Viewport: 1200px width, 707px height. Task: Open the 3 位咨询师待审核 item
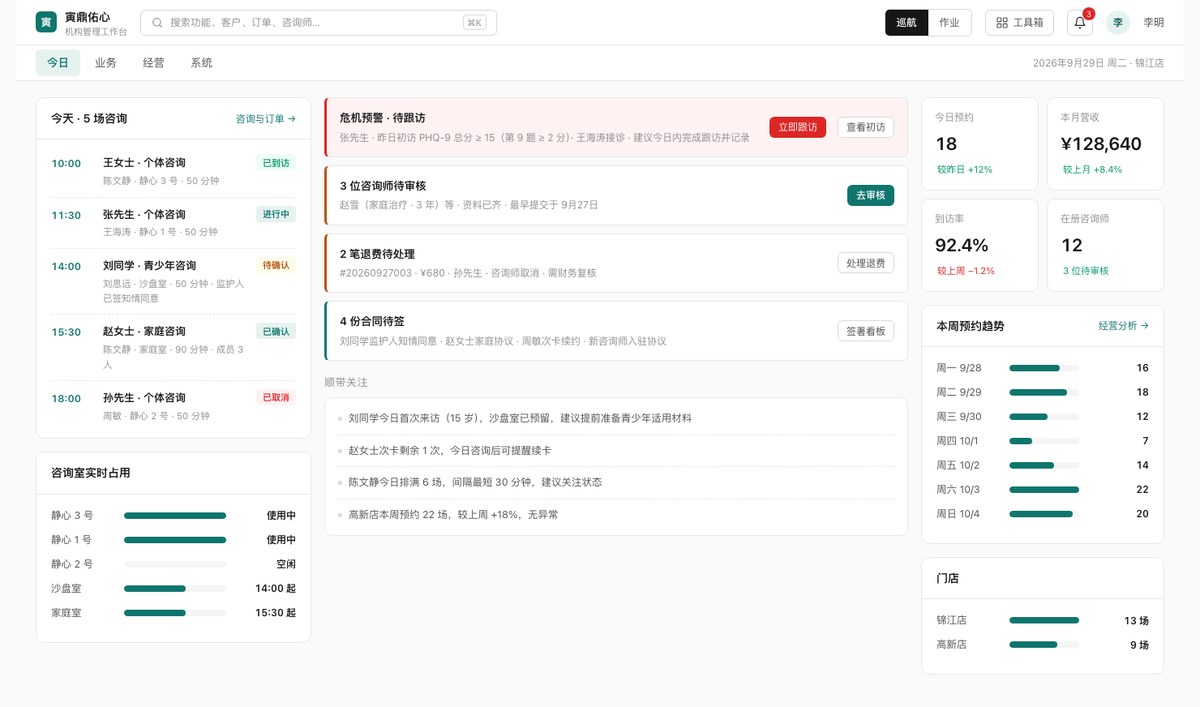click(616, 195)
